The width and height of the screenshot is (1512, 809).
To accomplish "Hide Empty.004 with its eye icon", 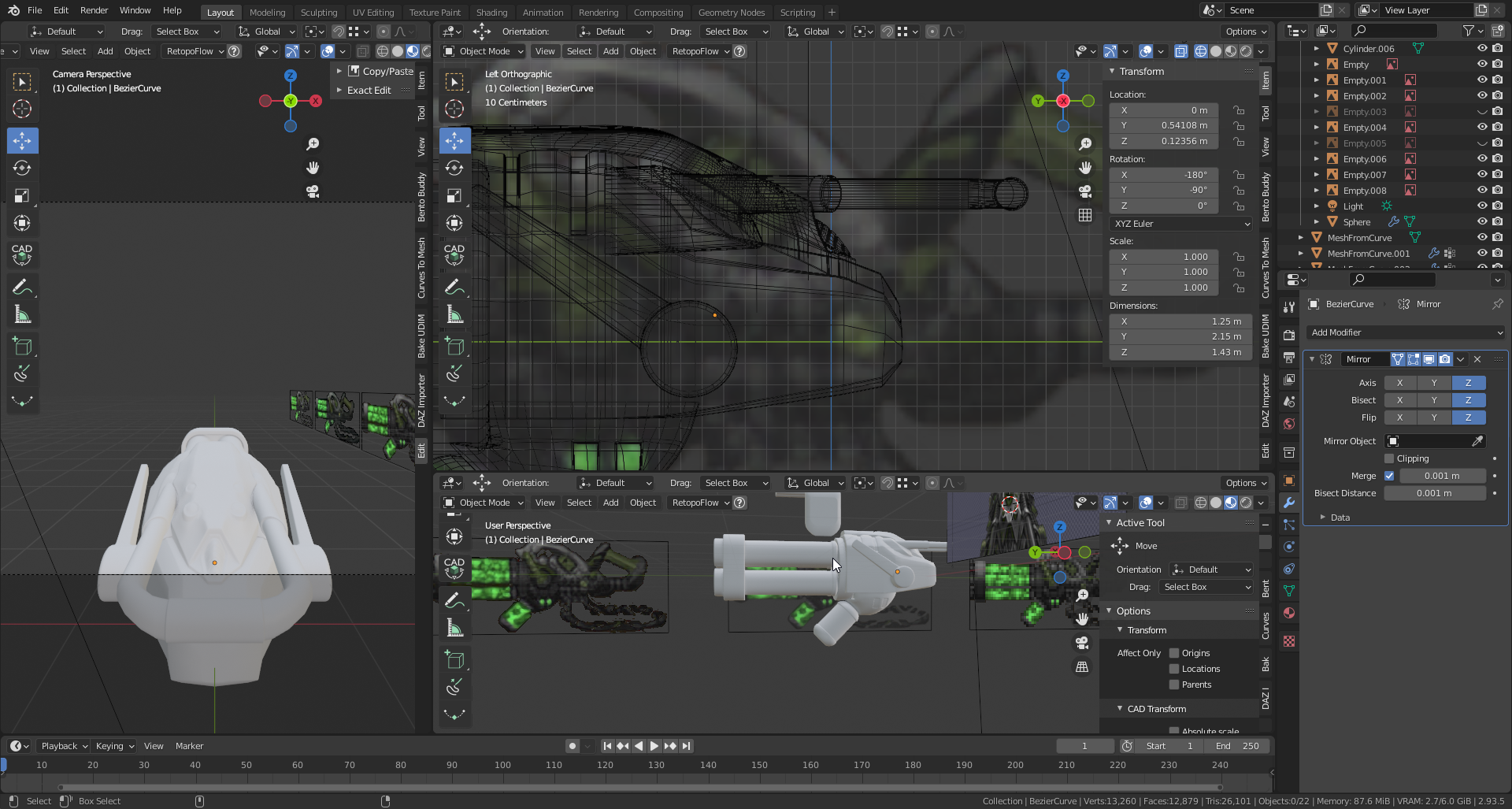I will 1481,127.
